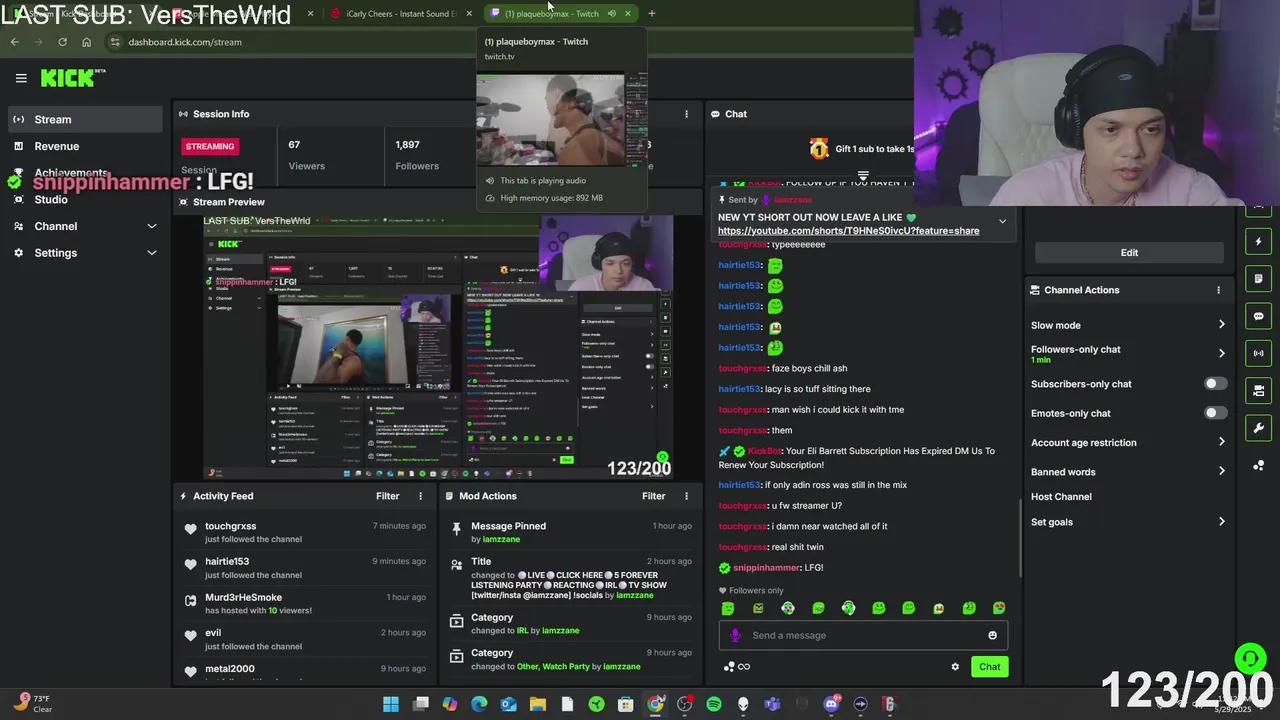Open user Murd3rHeSmoke in Activity Feed
The height and width of the screenshot is (720, 1280).
[243, 597]
